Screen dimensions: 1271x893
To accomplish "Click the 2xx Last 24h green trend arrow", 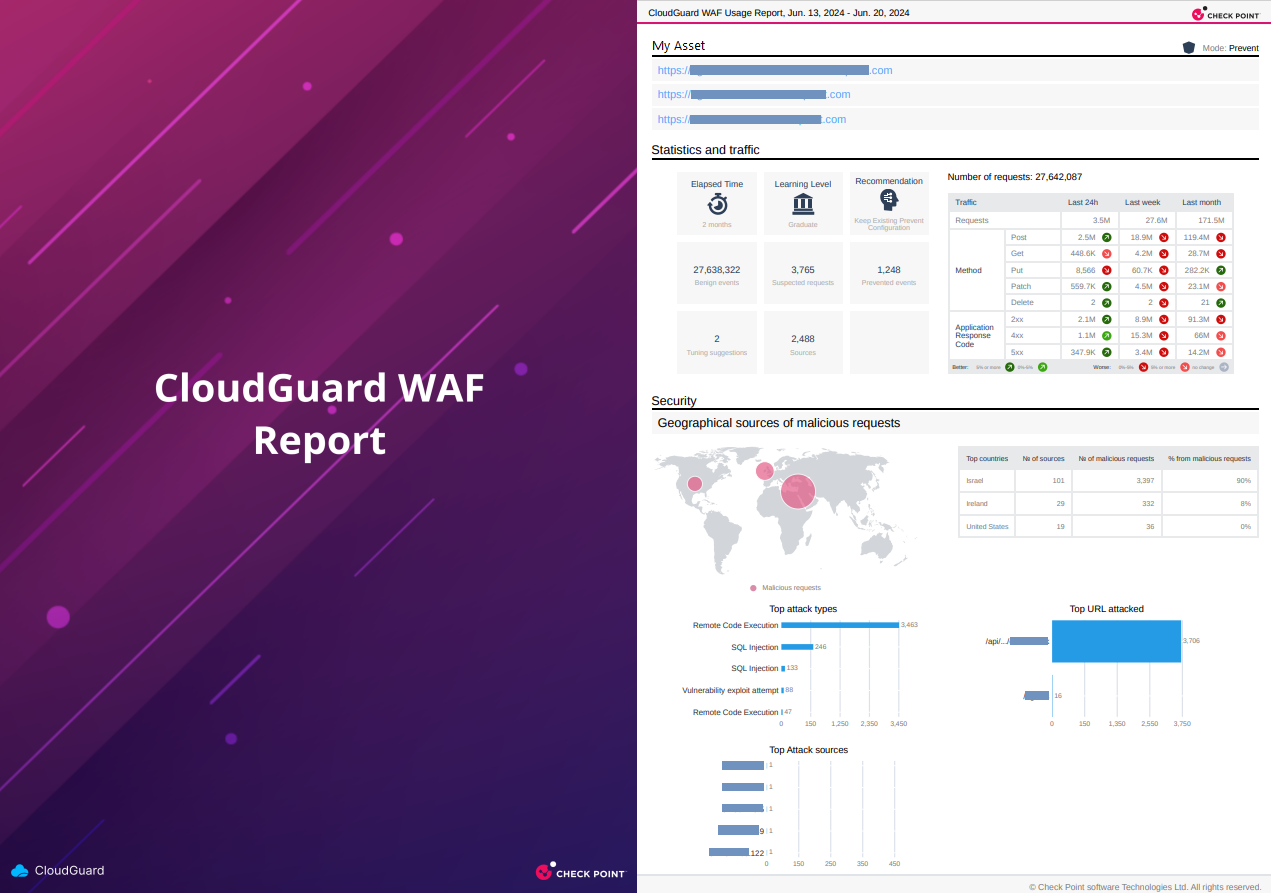I will pyautogui.click(x=1107, y=319).
